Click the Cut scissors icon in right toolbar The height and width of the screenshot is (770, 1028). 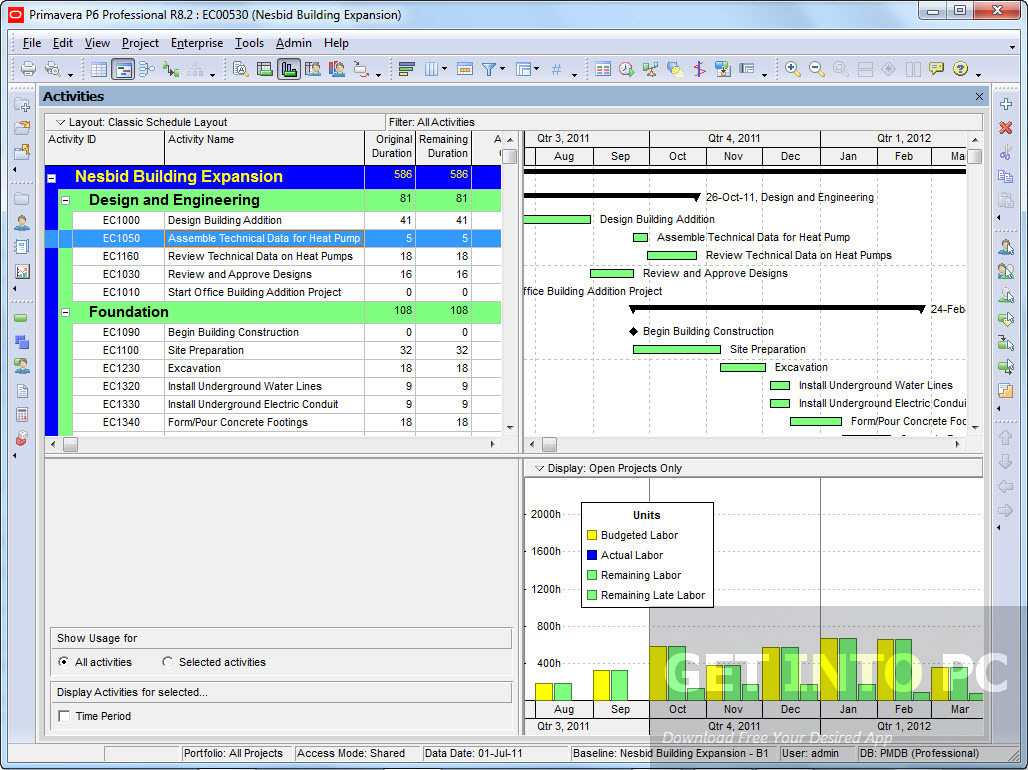1006,152
